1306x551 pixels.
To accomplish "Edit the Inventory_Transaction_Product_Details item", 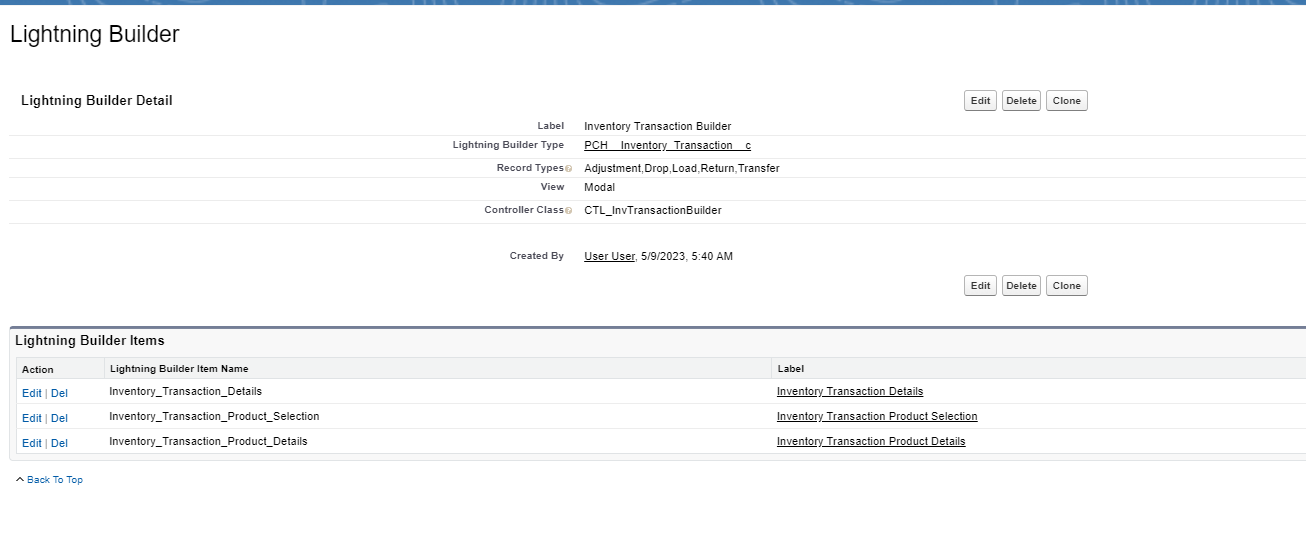I will pyautogui.click(x=31, y=443).
